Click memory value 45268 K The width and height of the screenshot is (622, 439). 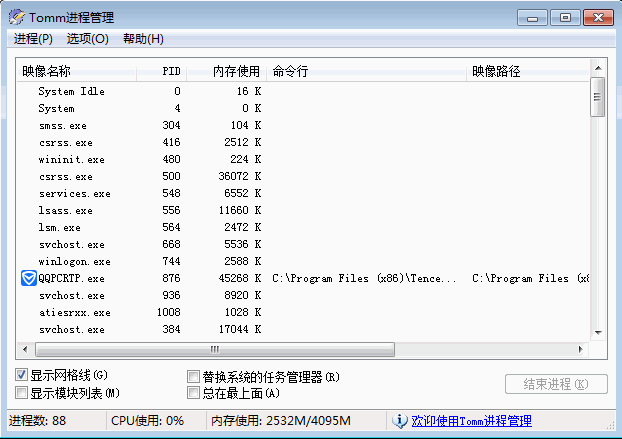tap(240, 278)
